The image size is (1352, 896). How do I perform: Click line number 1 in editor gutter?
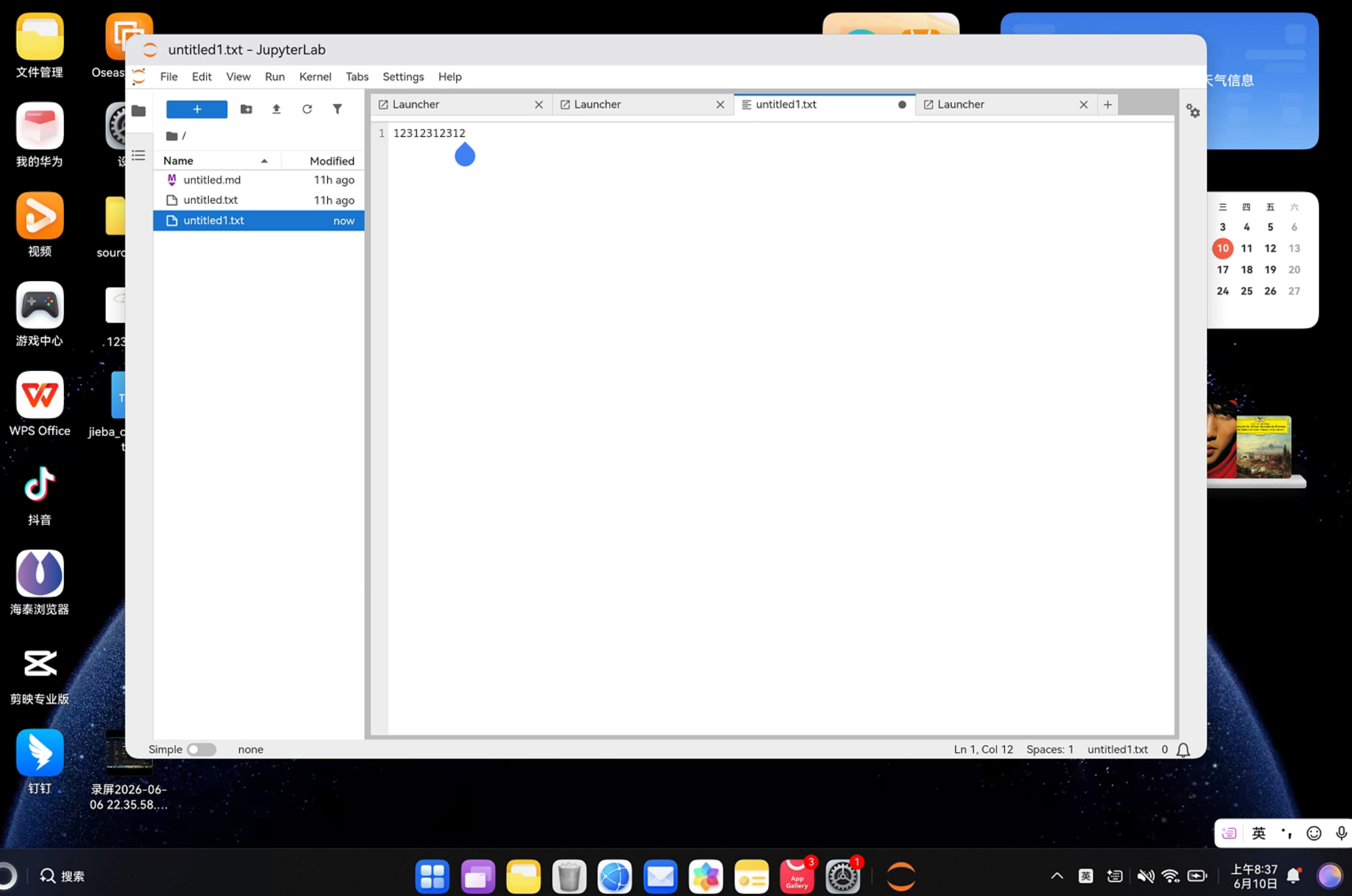coord(381,133)
